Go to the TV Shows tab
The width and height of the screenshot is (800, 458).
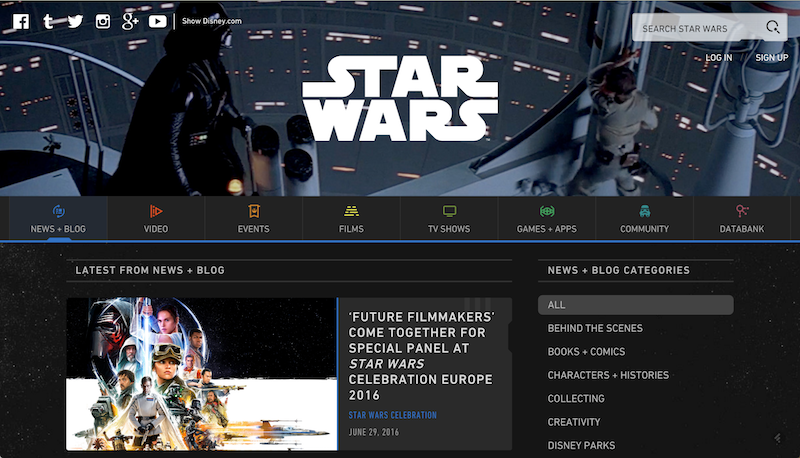point(449,218)
